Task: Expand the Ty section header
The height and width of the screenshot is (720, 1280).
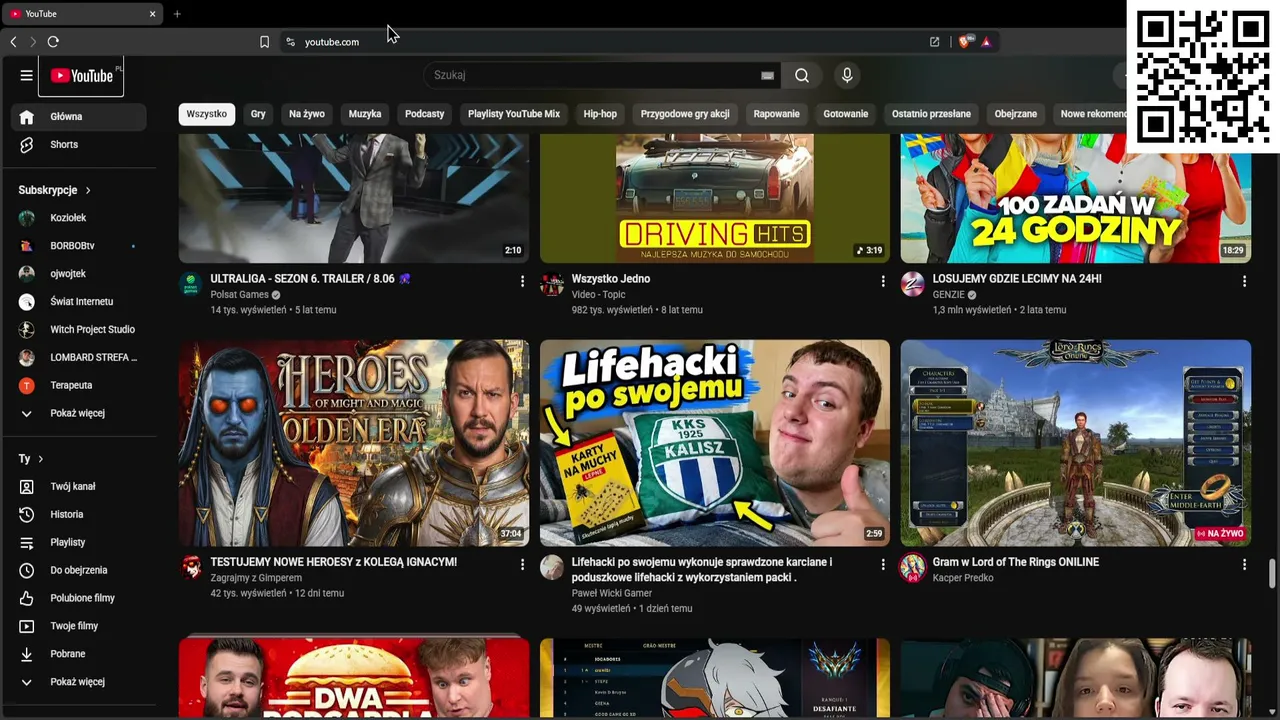Action: click(31, 459)
